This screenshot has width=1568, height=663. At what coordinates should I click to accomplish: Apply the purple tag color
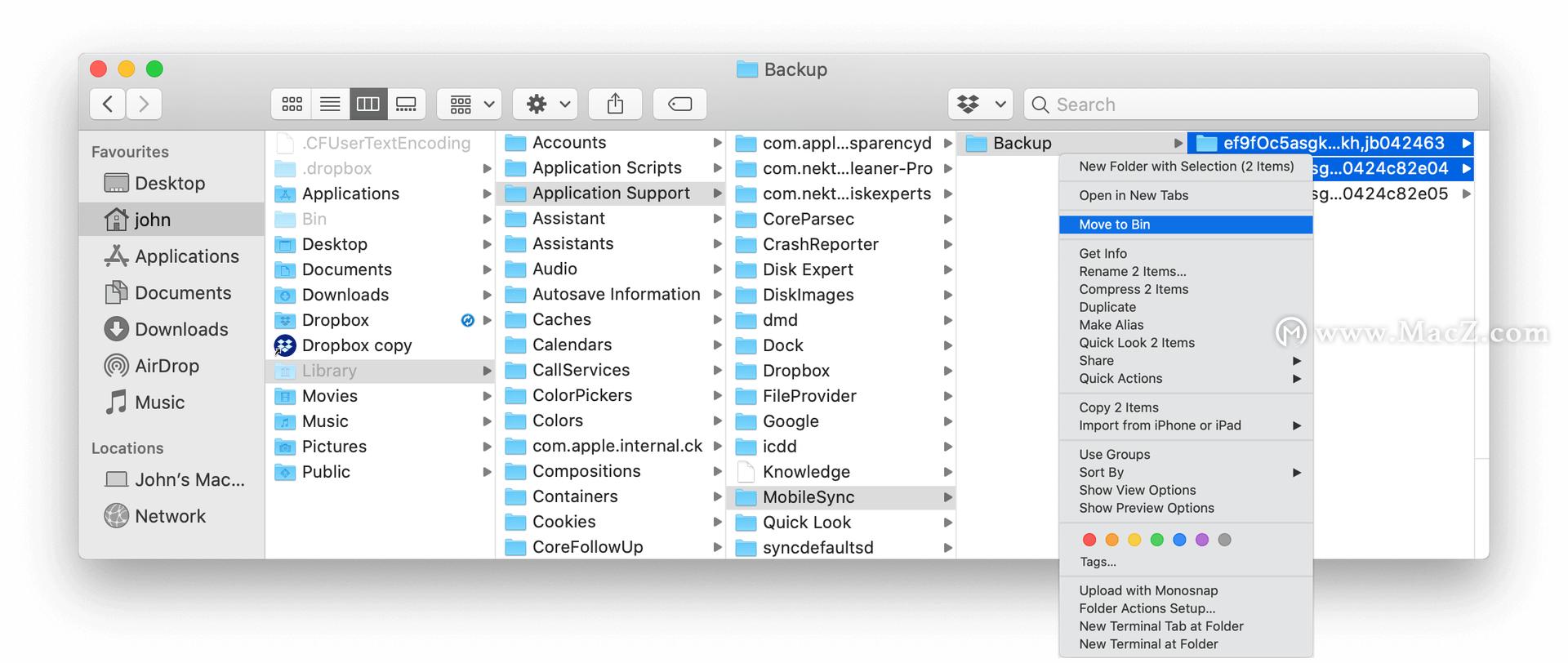pyautogui.click(x=1201, y=540)
